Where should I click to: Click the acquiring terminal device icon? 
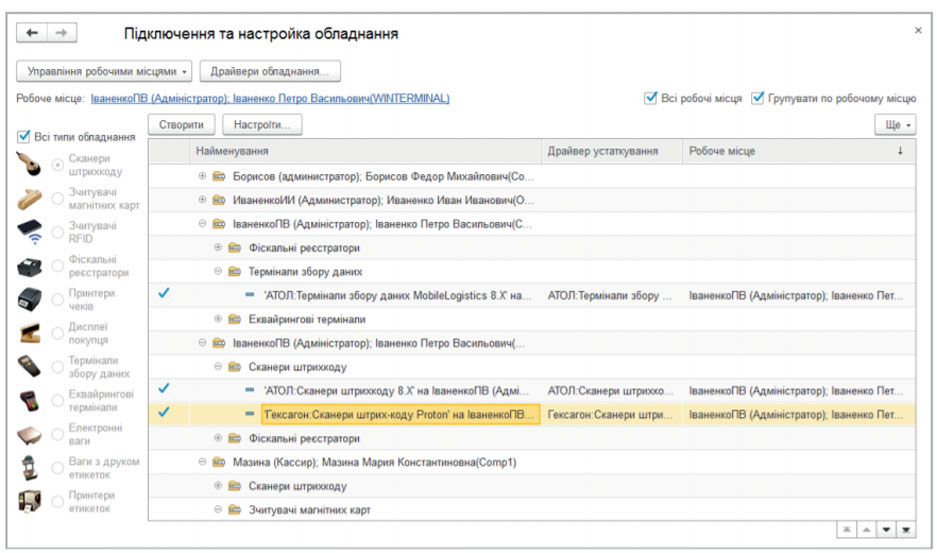pyautogui.click(x=29, y=401)
